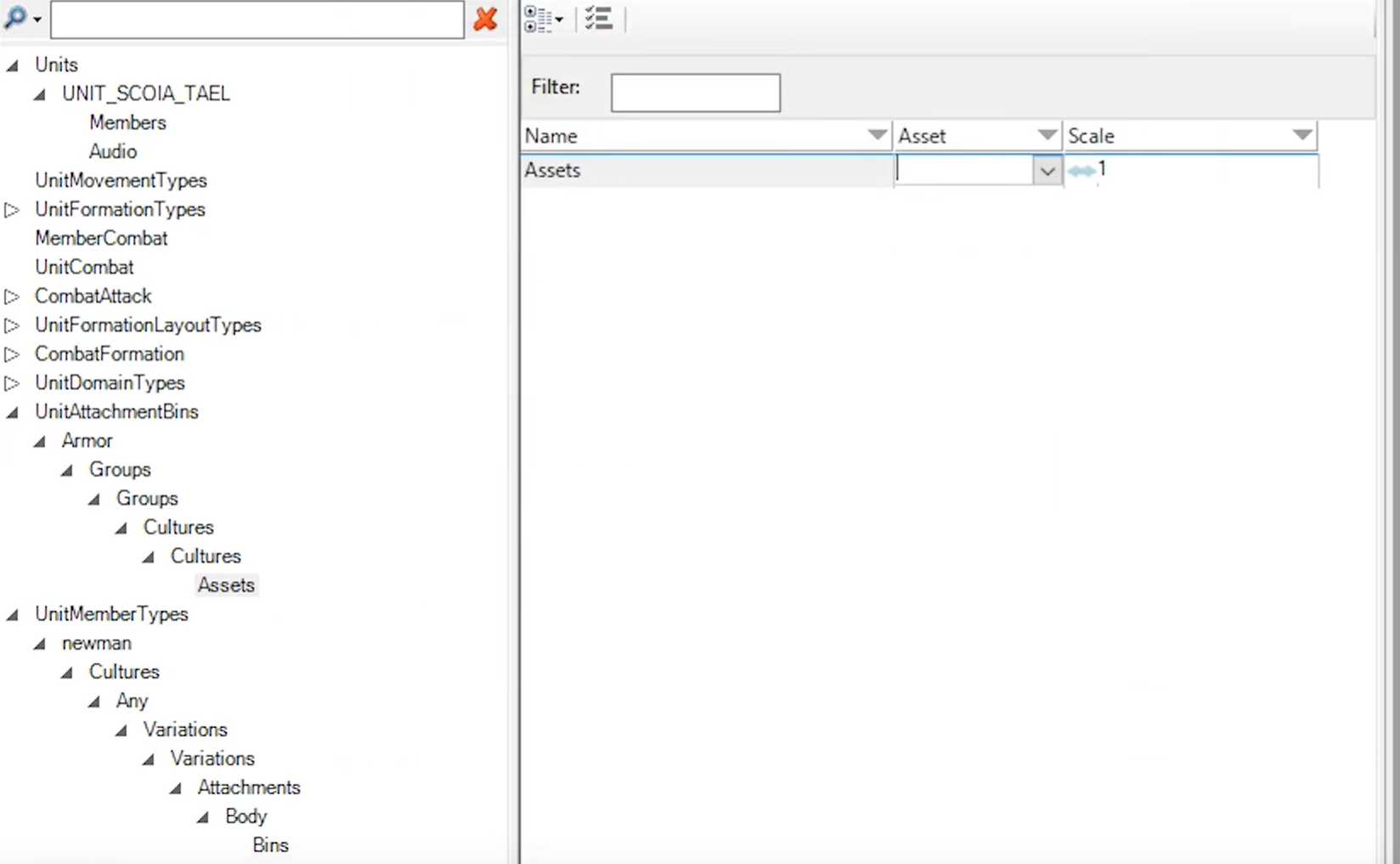Select the Assets cell in Name column
Viewport: 1400px width, 864px height.
707,170
